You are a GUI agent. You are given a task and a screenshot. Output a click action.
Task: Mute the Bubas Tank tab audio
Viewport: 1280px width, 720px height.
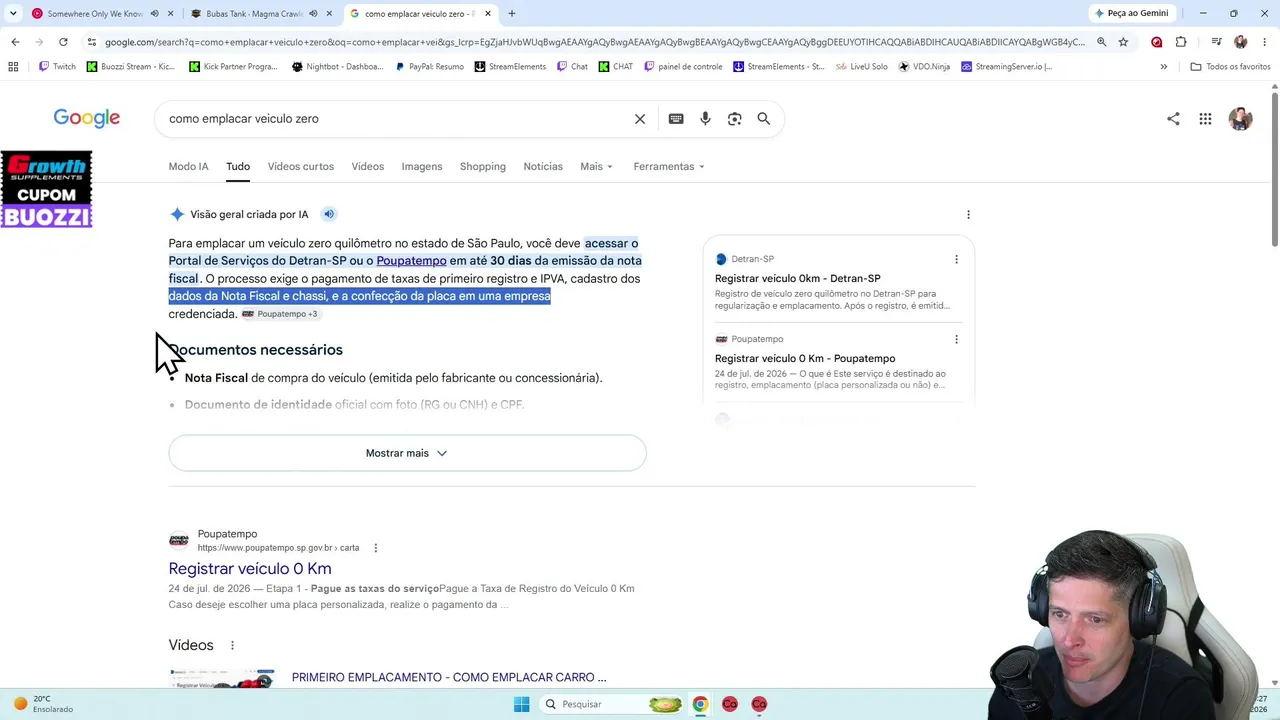313,14
